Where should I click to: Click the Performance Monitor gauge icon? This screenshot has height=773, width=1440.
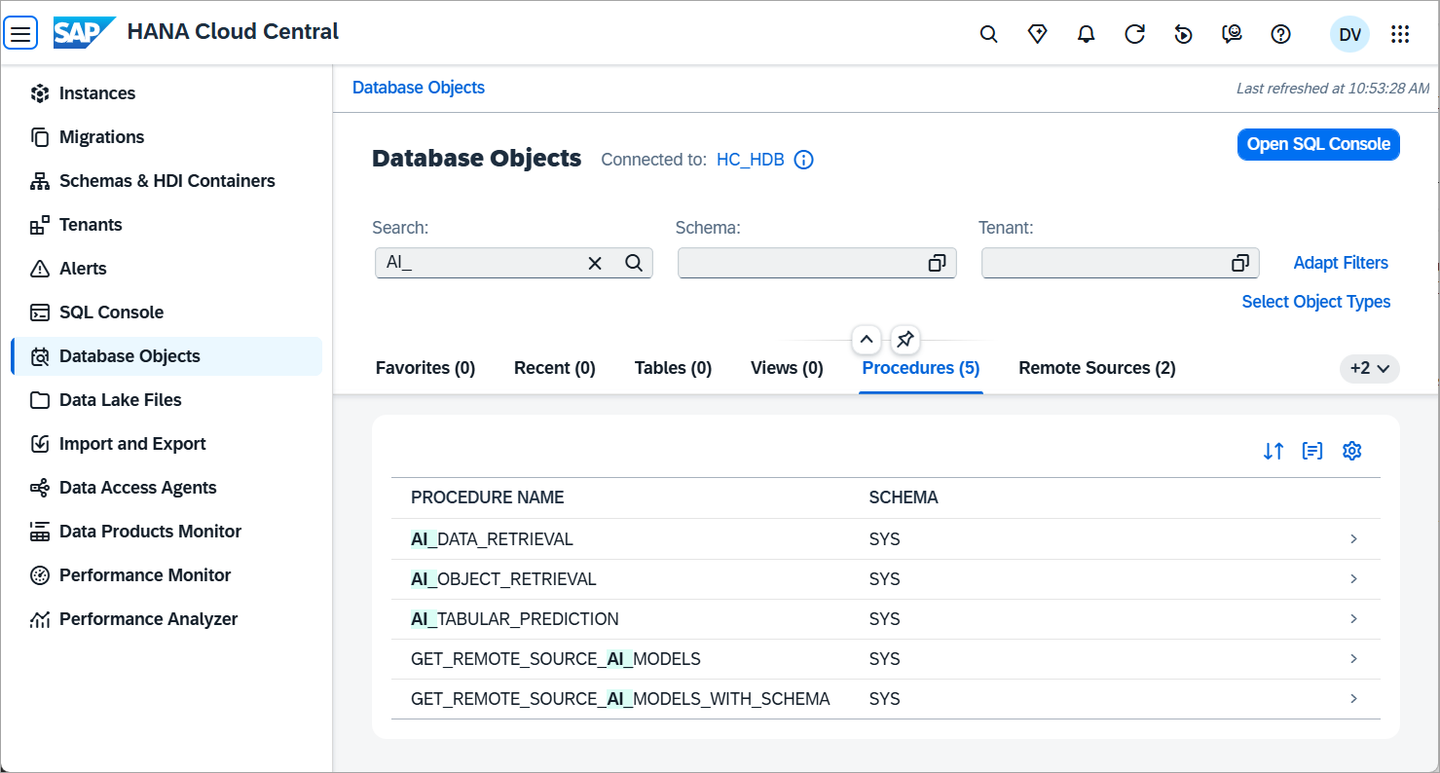(40, 575)
